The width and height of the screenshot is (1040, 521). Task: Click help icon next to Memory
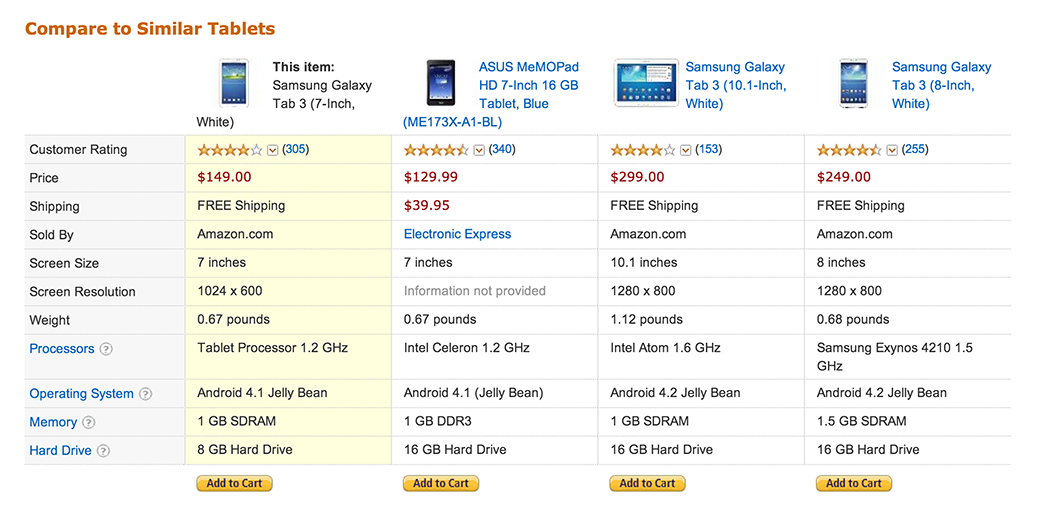[x=89, y=423]
